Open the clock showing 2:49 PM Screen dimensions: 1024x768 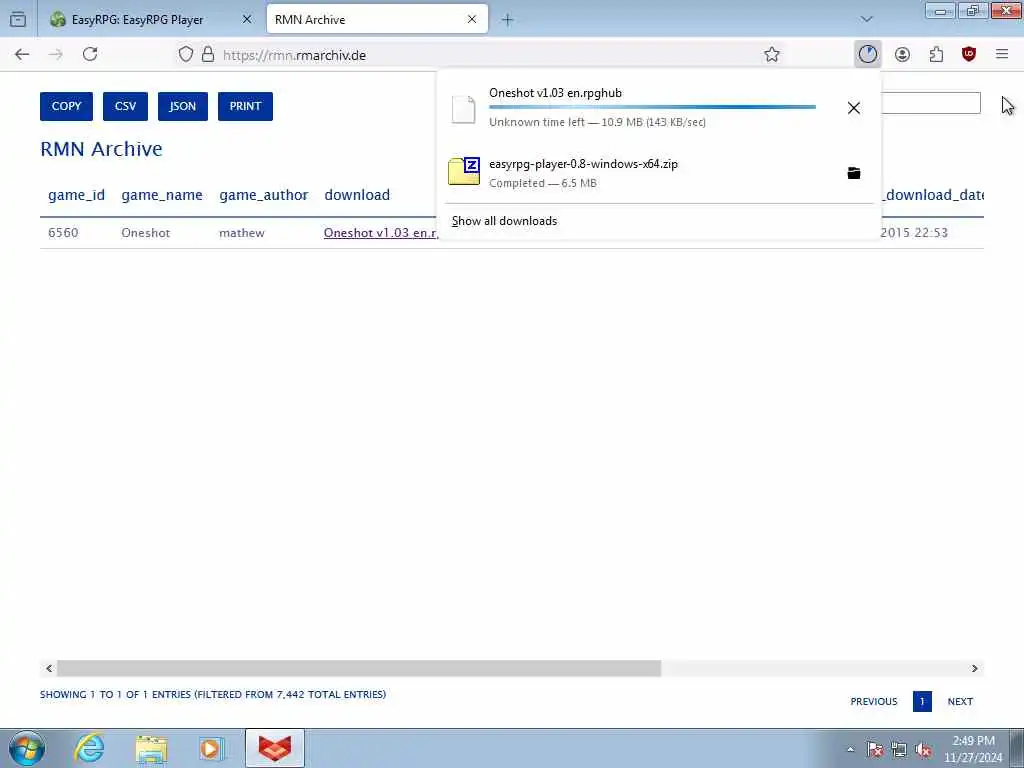(x=973, y=749)
